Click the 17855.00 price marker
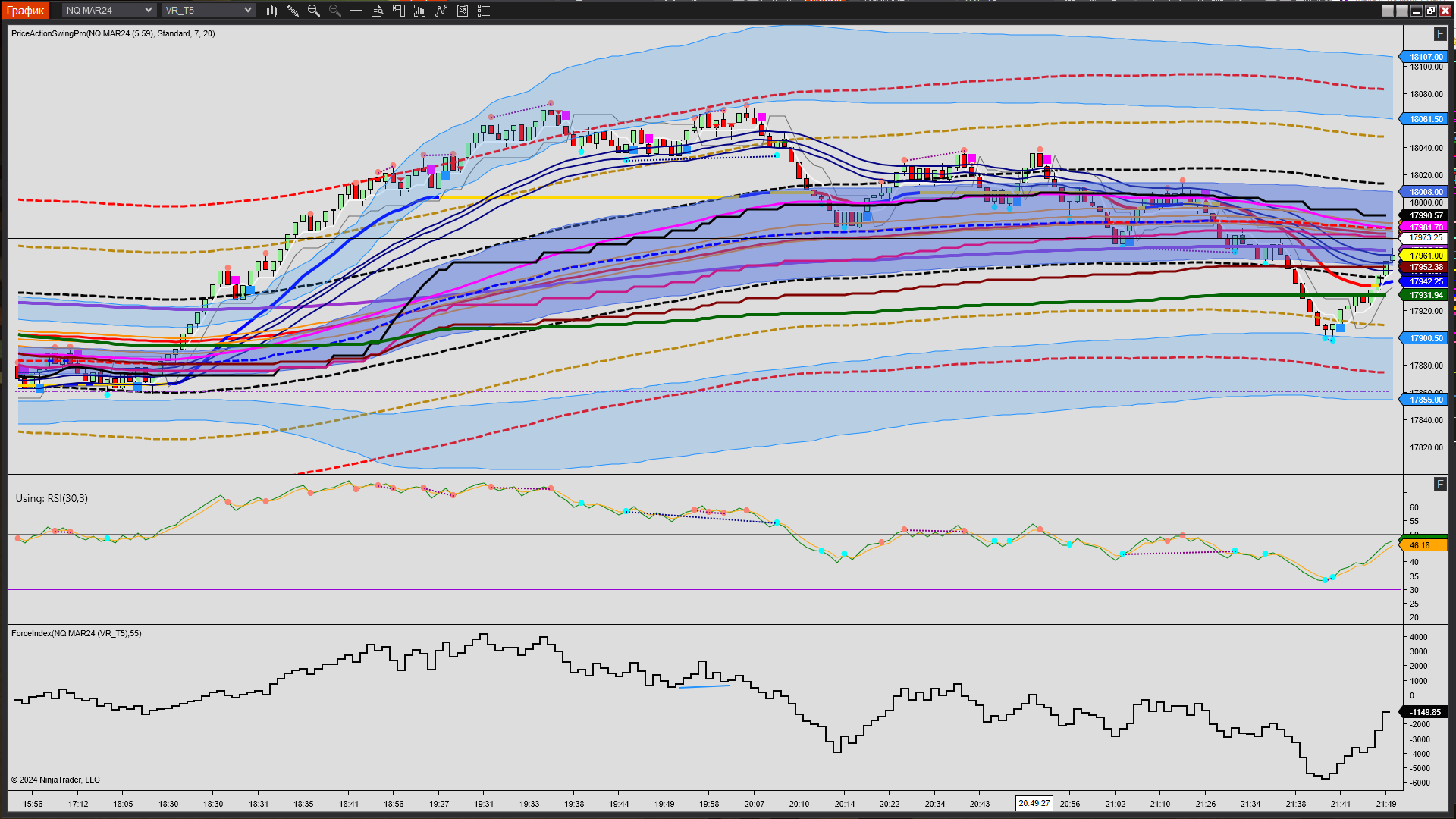The width and height of the screenshot is (1456, 819). [1424, 400]
